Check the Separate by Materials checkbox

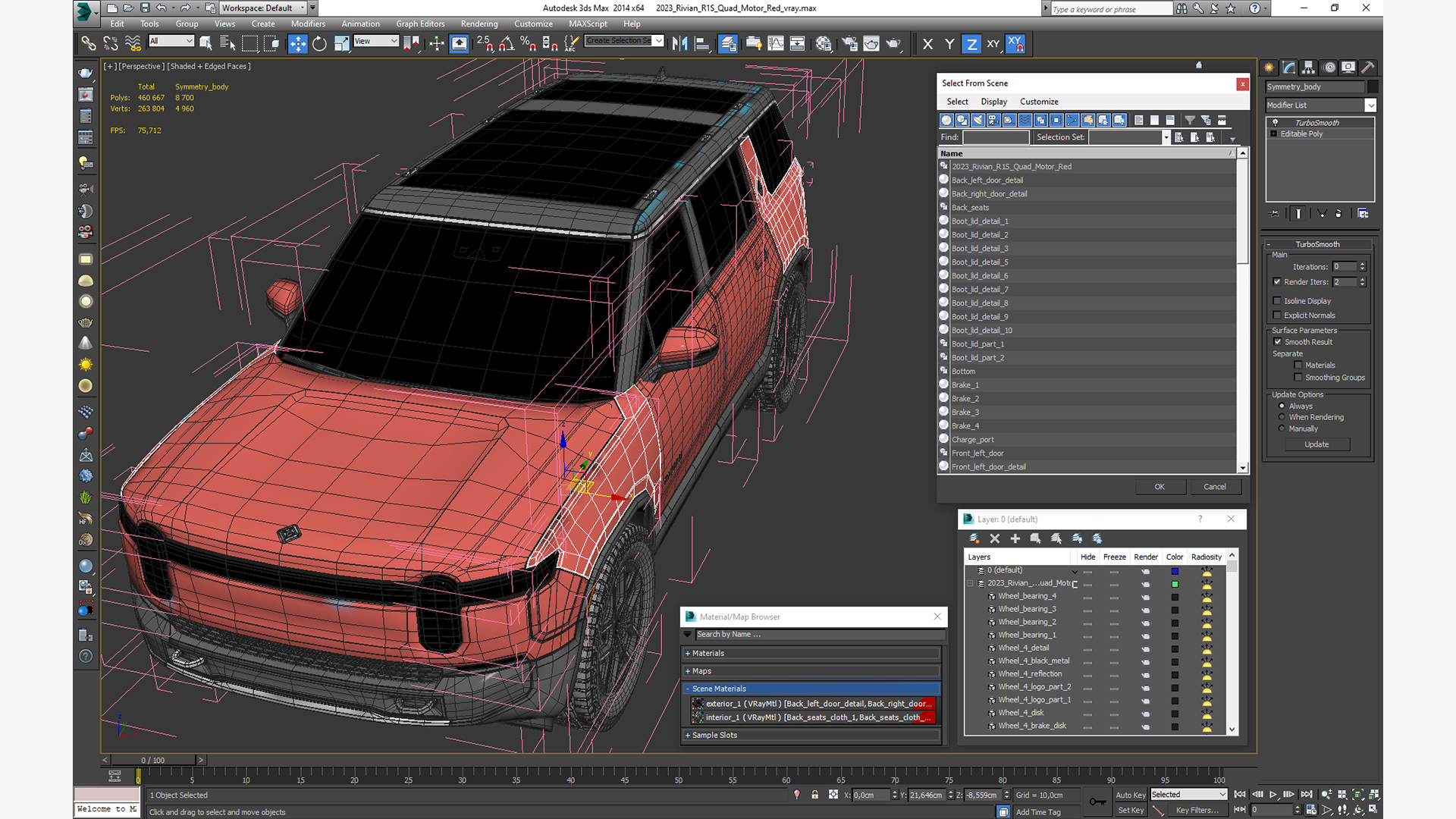(1298, 366)
